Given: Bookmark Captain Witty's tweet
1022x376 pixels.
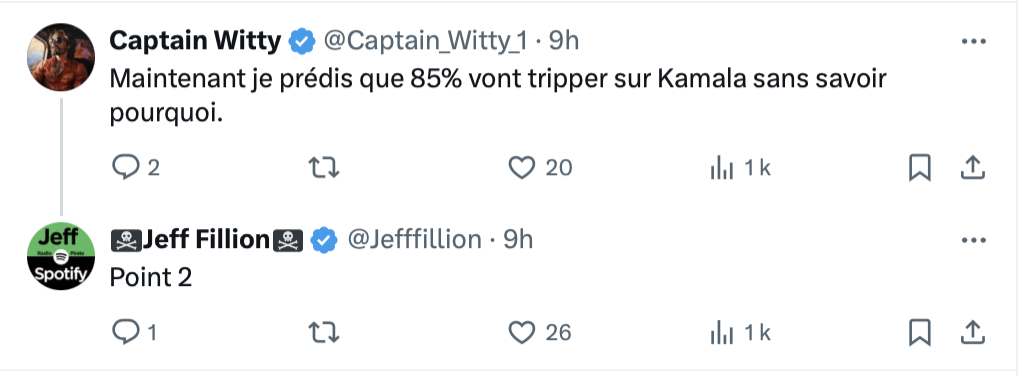Looking at the screenshot, I should click(920, 169).
